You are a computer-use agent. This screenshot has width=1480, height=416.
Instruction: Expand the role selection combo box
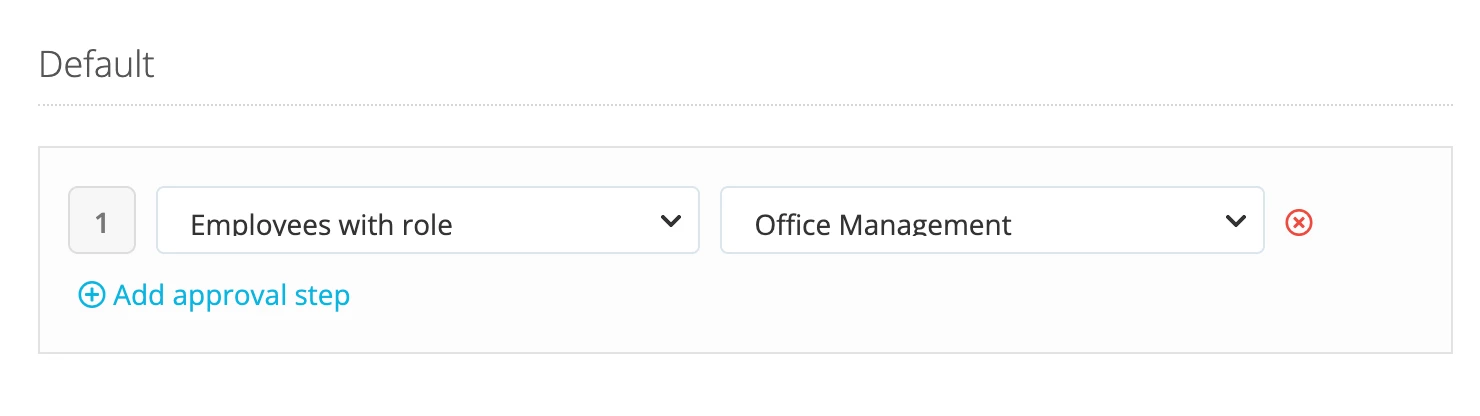992,220
